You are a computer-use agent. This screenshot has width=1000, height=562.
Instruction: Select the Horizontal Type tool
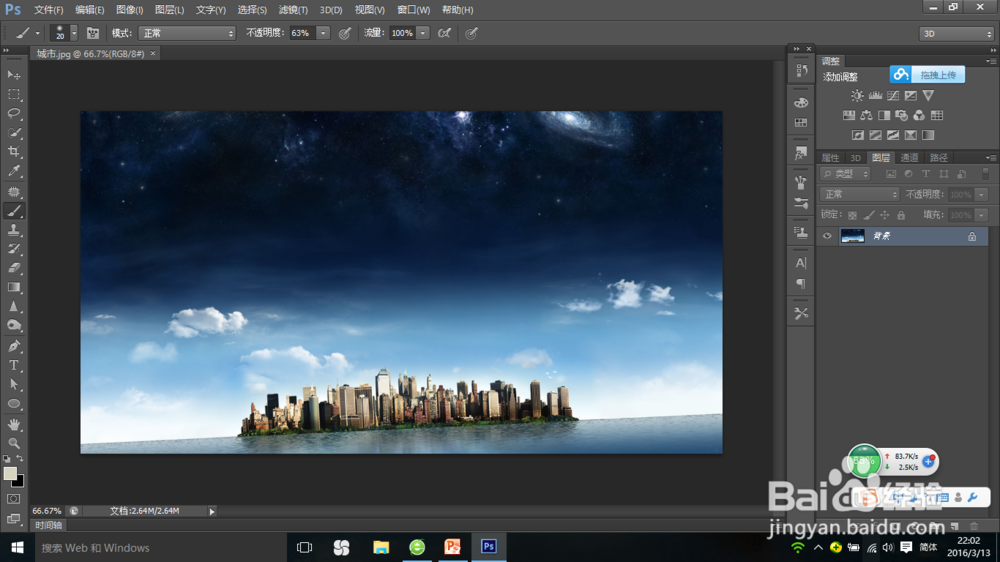tap(14, 366)
